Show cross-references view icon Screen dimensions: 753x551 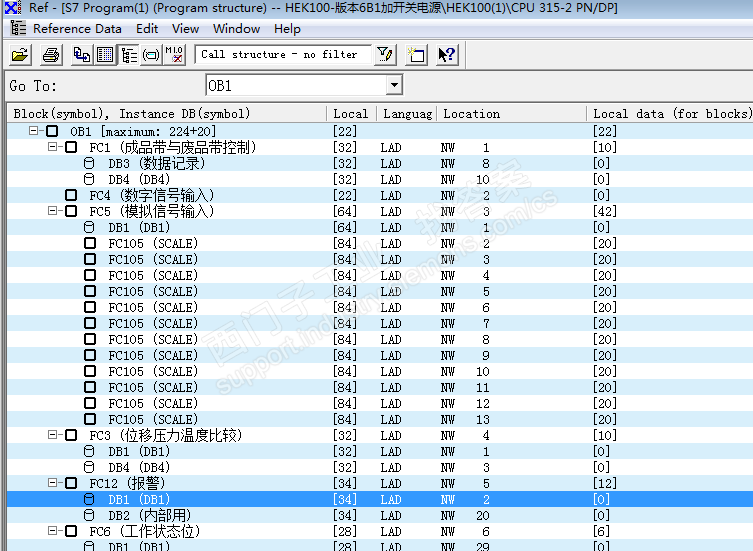[x=81, y=54]
